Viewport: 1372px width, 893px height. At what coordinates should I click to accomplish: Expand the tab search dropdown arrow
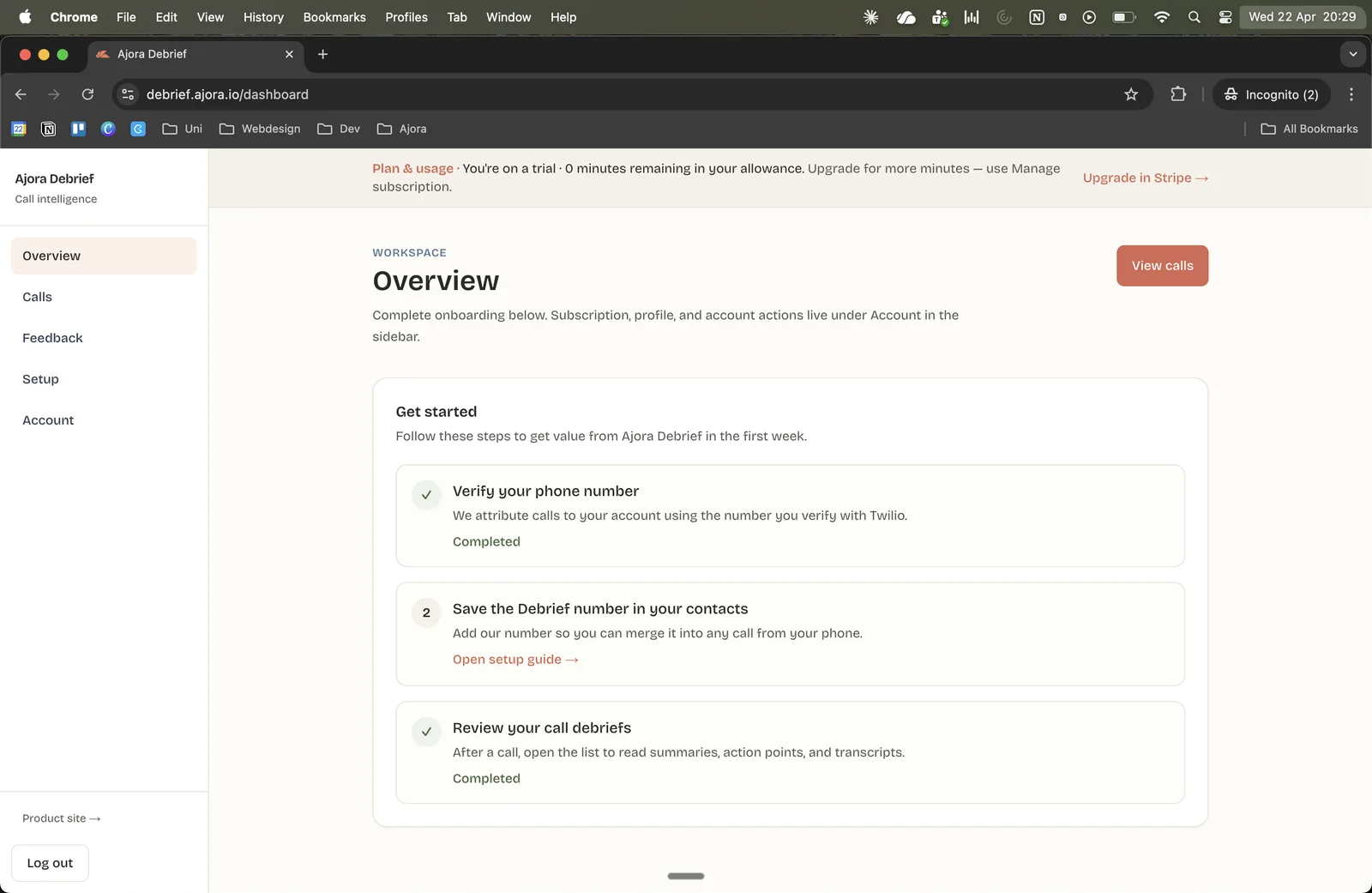(x=1353, y=54)
